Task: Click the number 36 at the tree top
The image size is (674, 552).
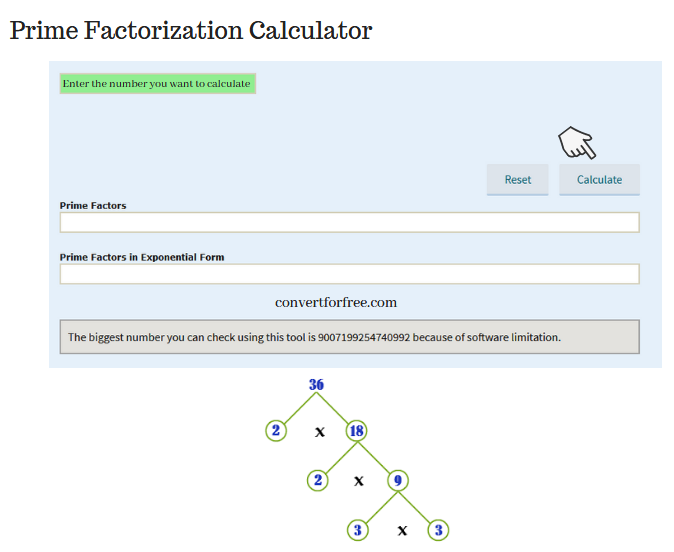Action: coord(316,384)
